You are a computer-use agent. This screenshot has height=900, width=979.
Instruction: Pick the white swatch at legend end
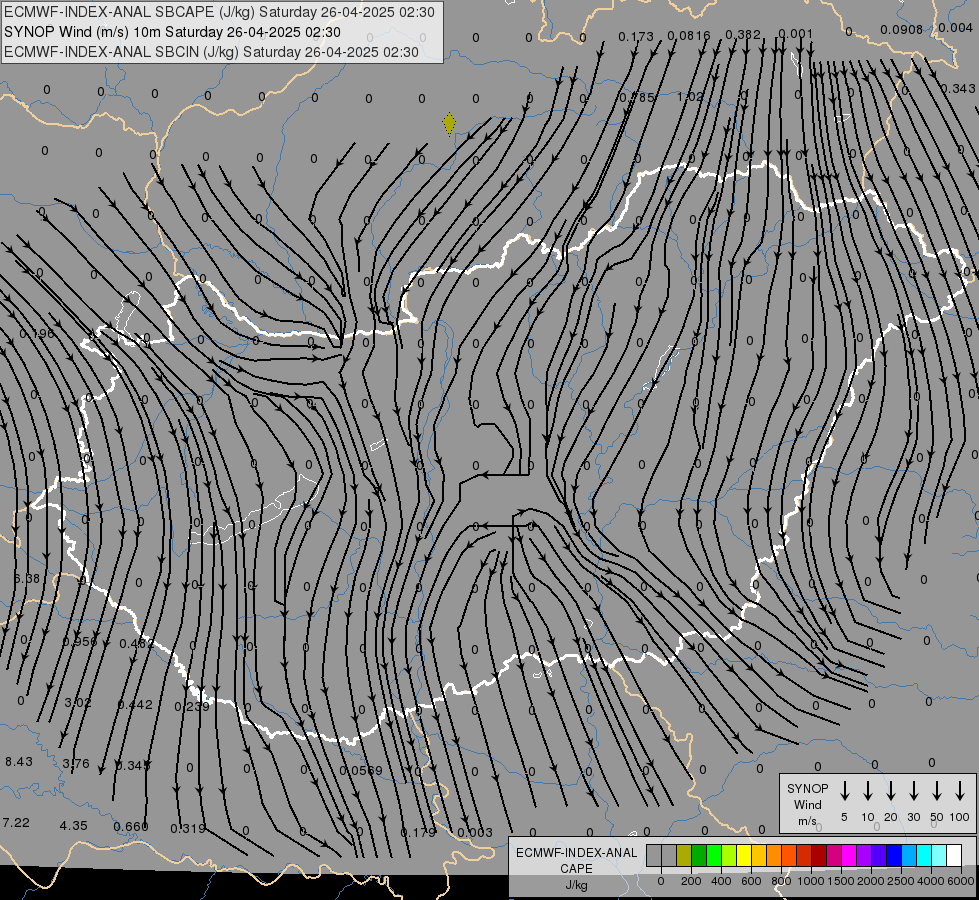(x=954, y=855)
